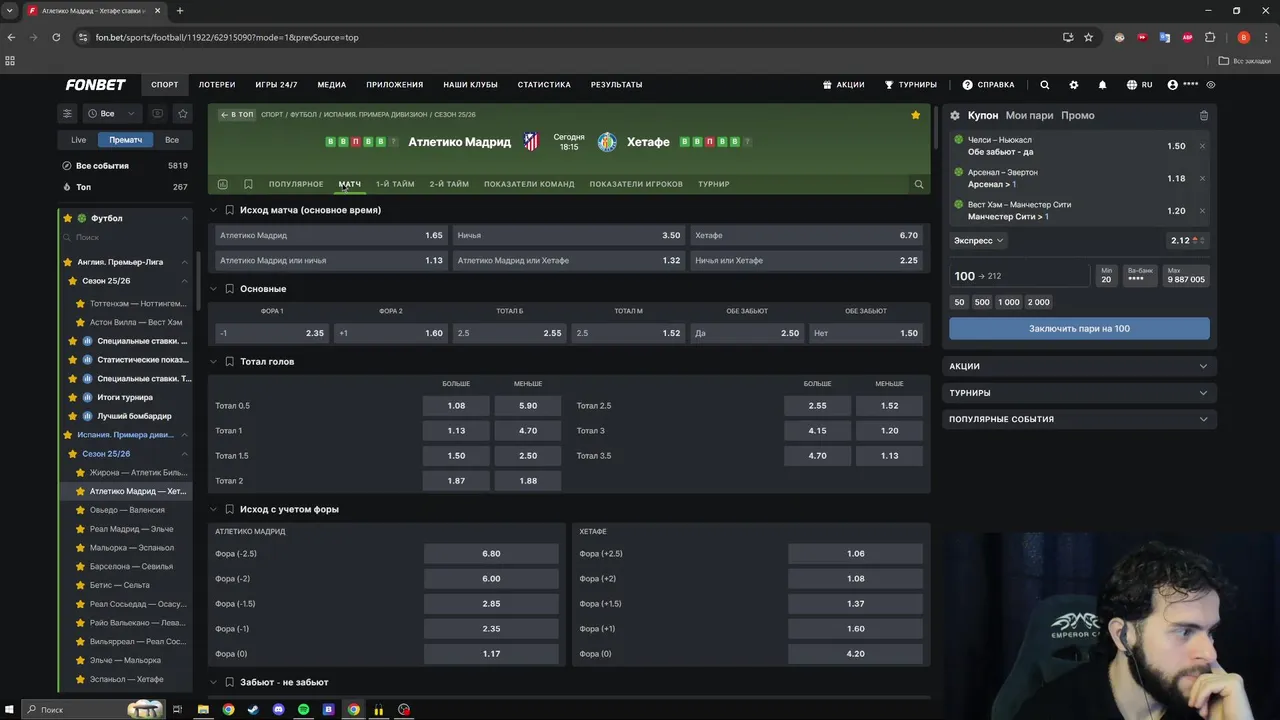1280x720 pixels.
Task: Toggle the yellow favorite star on match header
Action: pos(915,115)
